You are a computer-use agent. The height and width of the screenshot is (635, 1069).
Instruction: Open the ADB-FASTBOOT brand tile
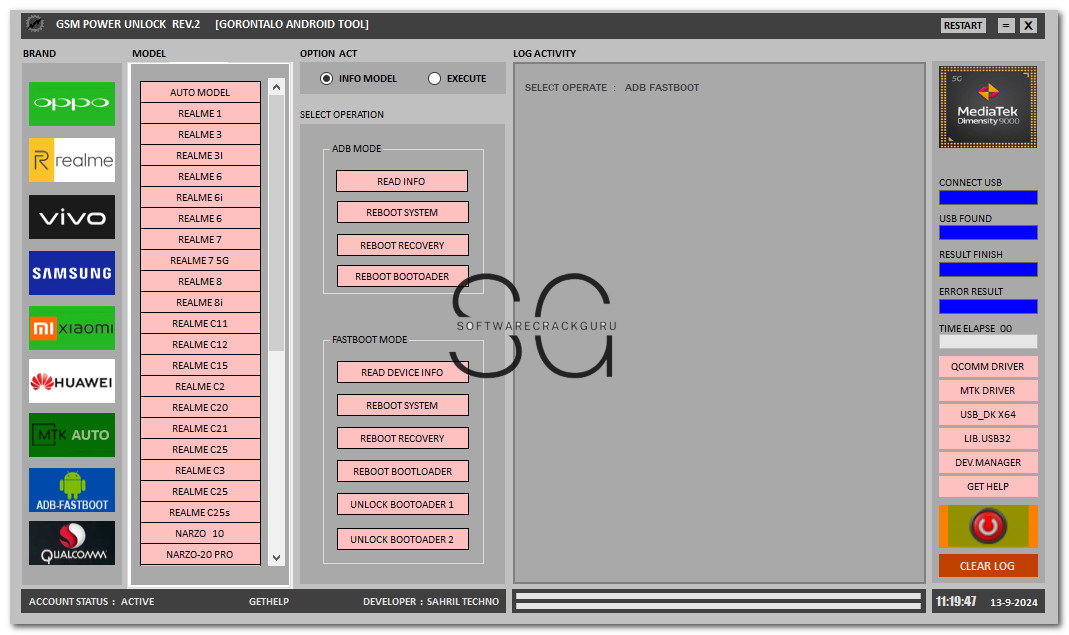(72, 490)
